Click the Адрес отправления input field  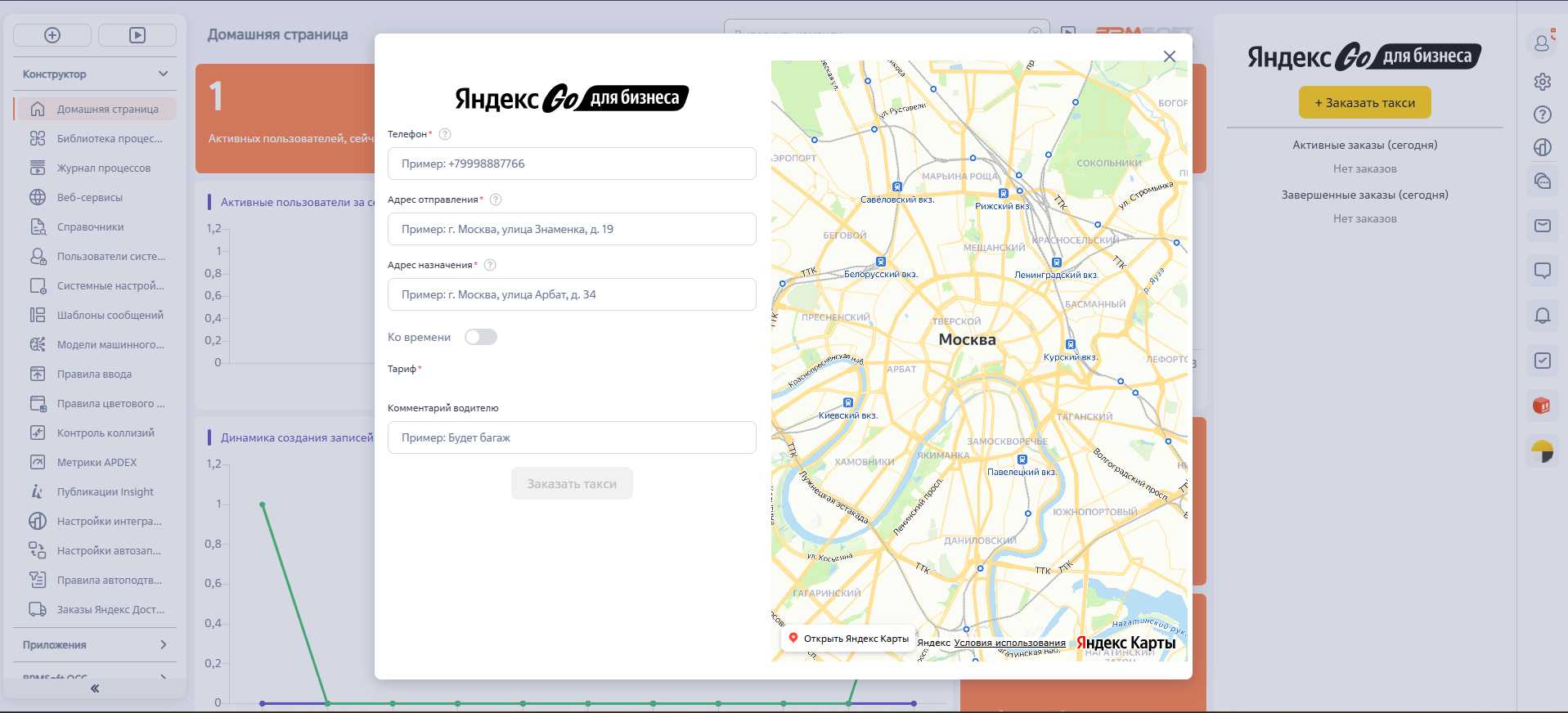(x=572, y=229)
